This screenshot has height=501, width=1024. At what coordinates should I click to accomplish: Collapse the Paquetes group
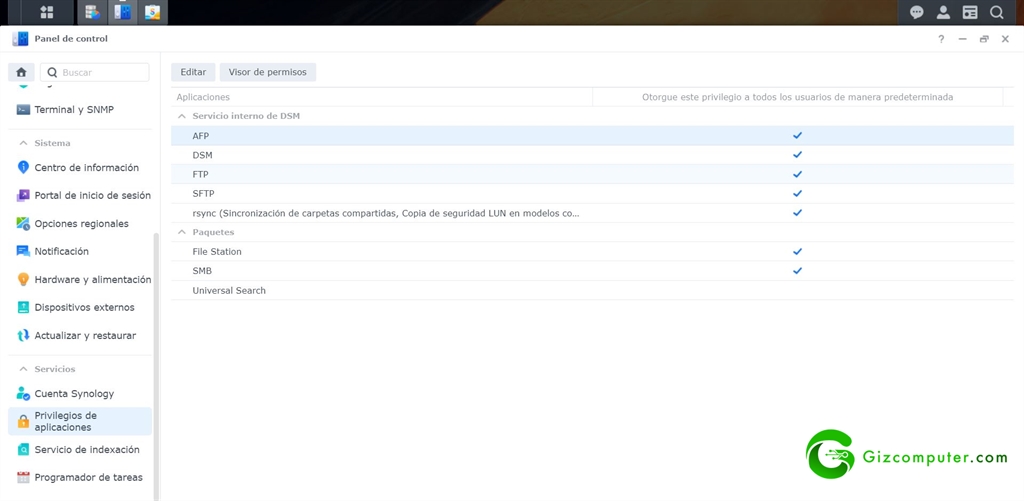point(182,232)
